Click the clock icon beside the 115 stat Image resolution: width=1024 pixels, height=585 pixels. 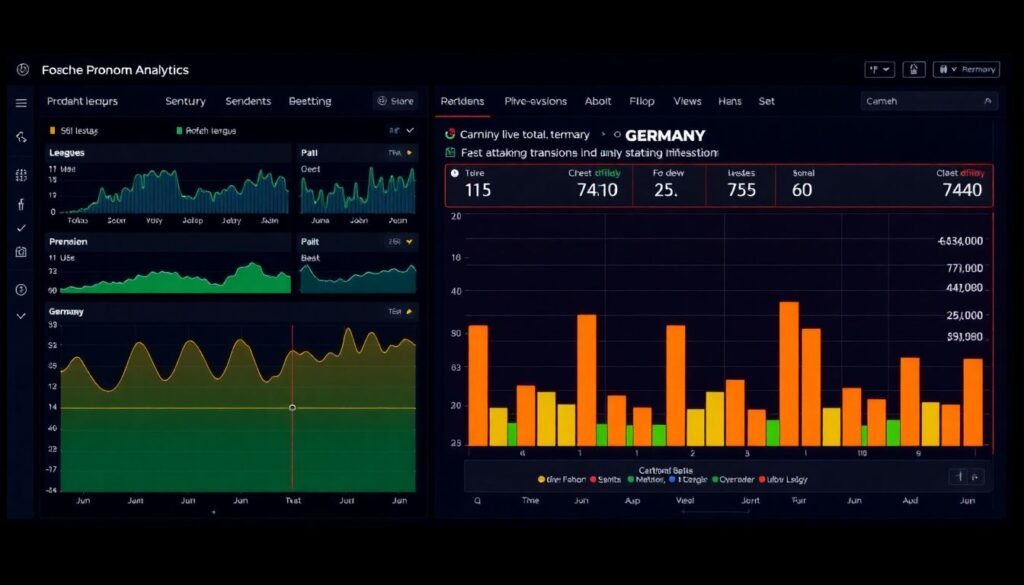455,173
